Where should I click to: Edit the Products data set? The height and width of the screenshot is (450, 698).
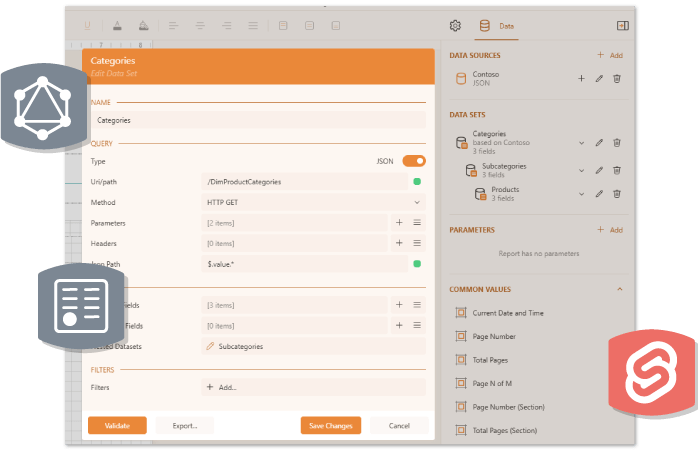click(599, 194)
